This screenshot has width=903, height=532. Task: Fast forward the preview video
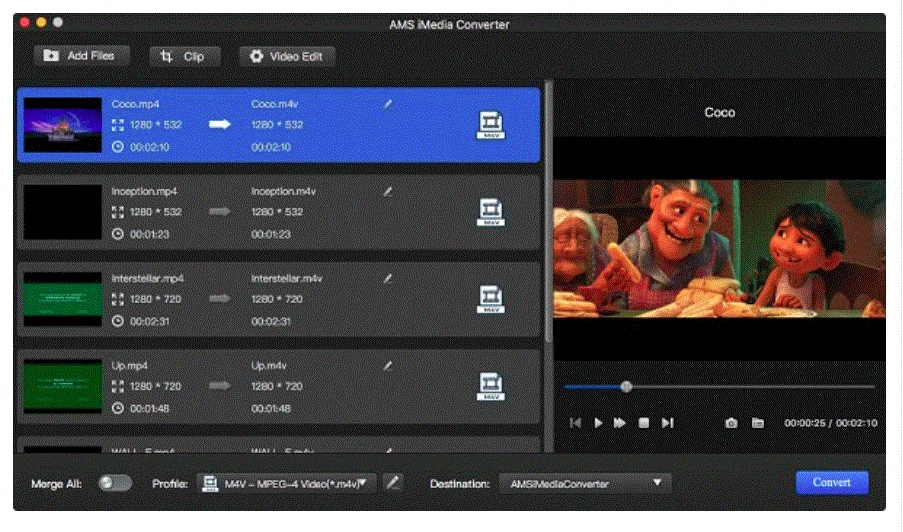620,423
